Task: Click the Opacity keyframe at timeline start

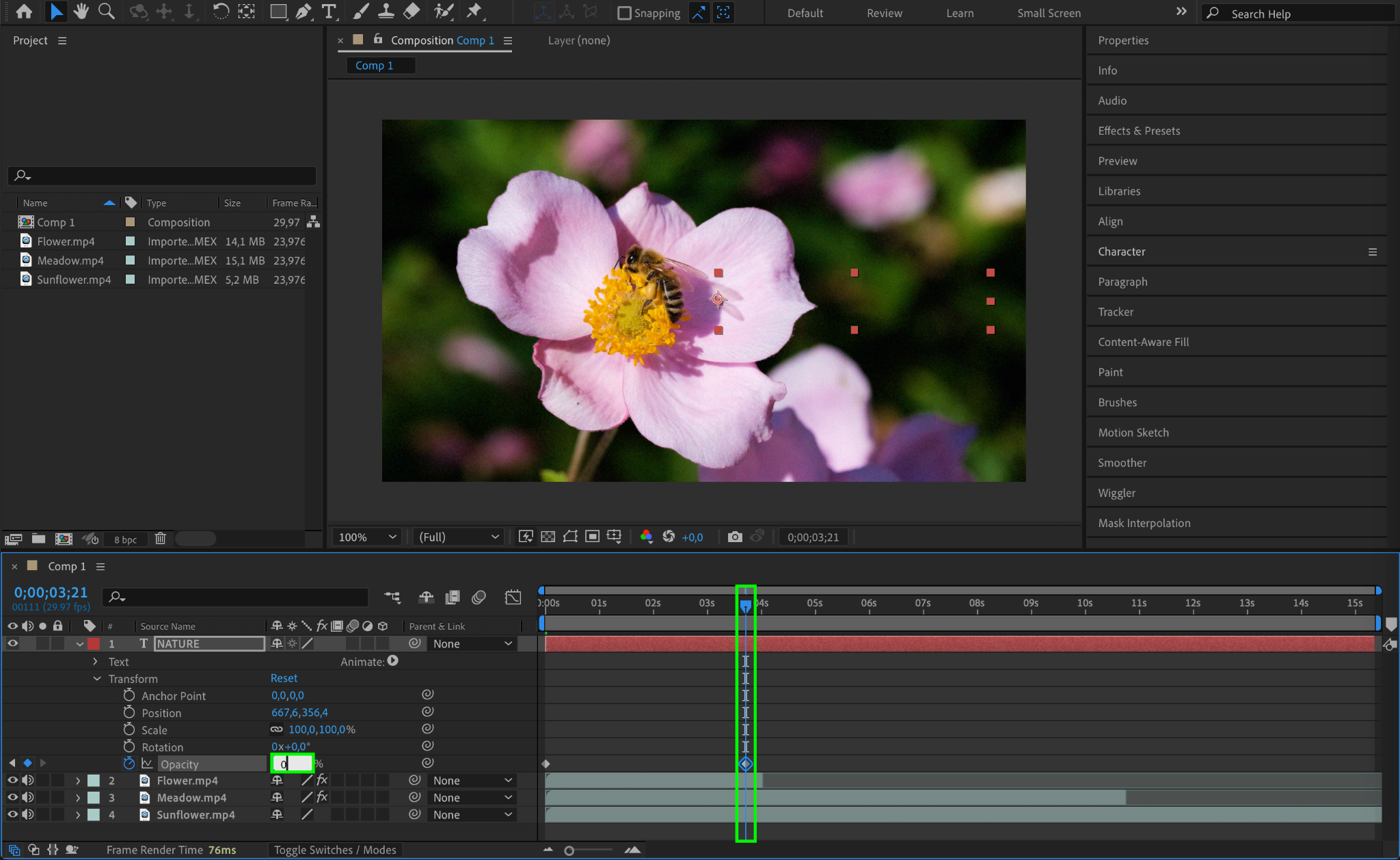Action: point(546,764)
